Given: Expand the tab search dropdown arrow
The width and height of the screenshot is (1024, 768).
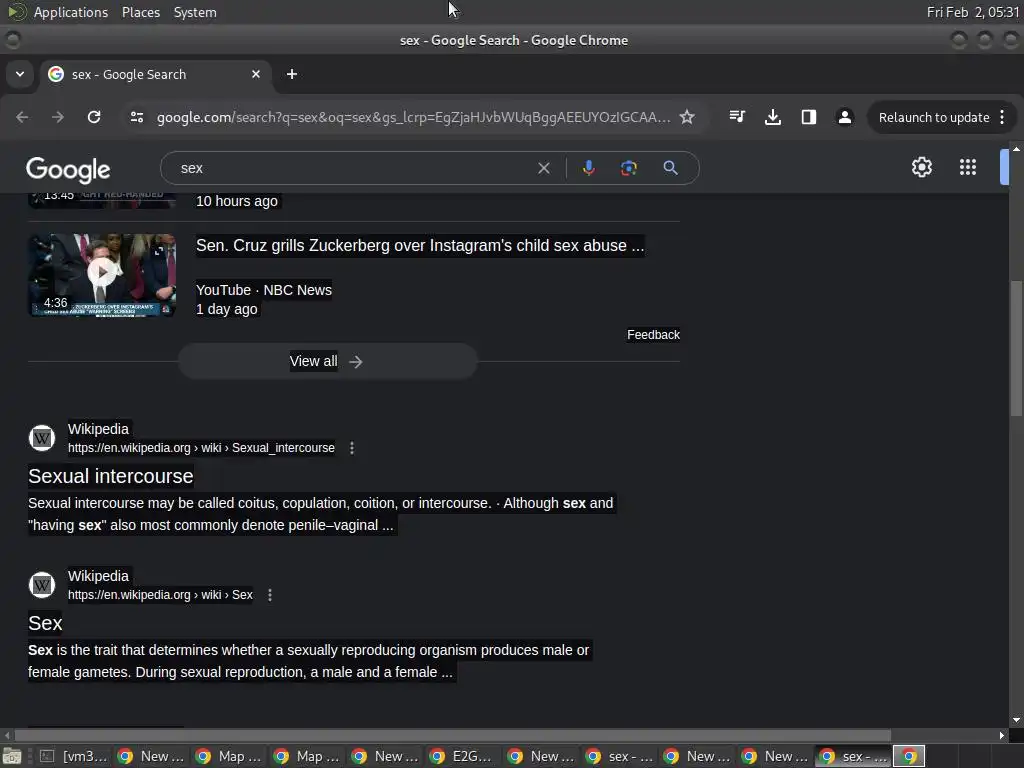Looking at the screenshot, I should [x=20, y=74].
